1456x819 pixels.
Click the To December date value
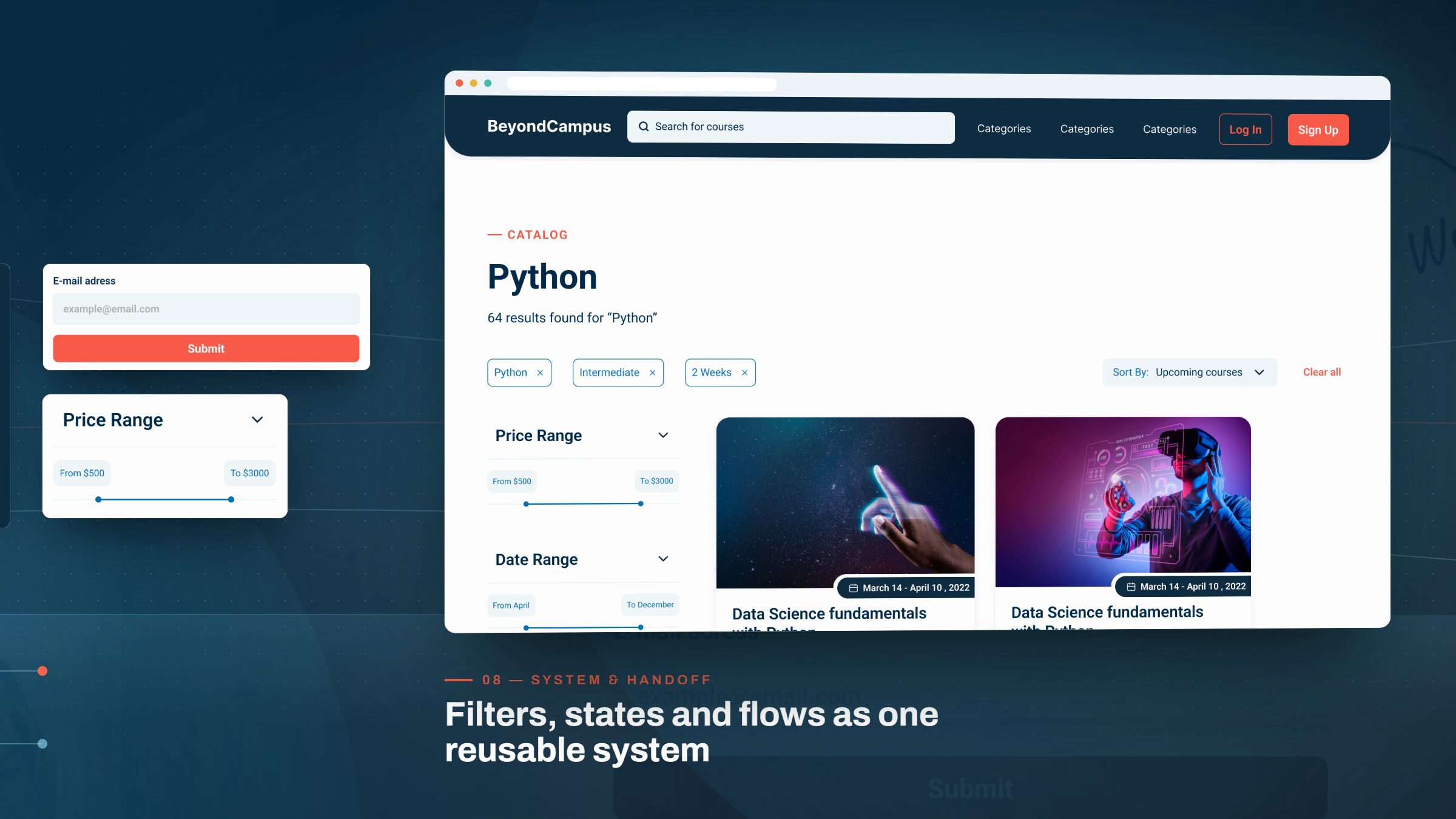[650, 605]
